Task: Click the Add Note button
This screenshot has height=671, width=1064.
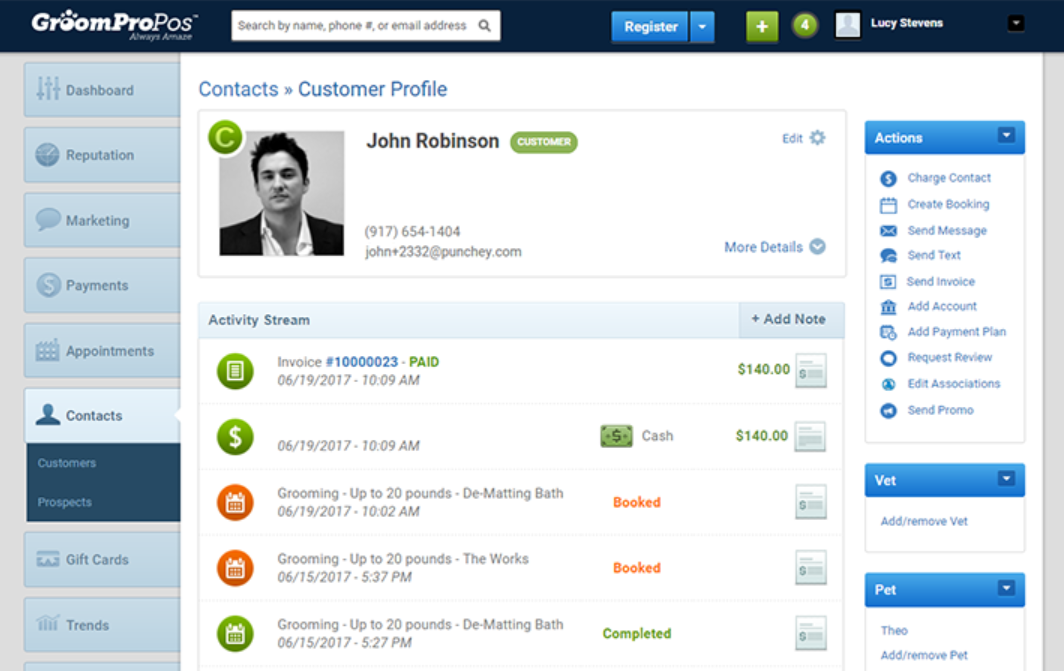Action: click(791, 320)
